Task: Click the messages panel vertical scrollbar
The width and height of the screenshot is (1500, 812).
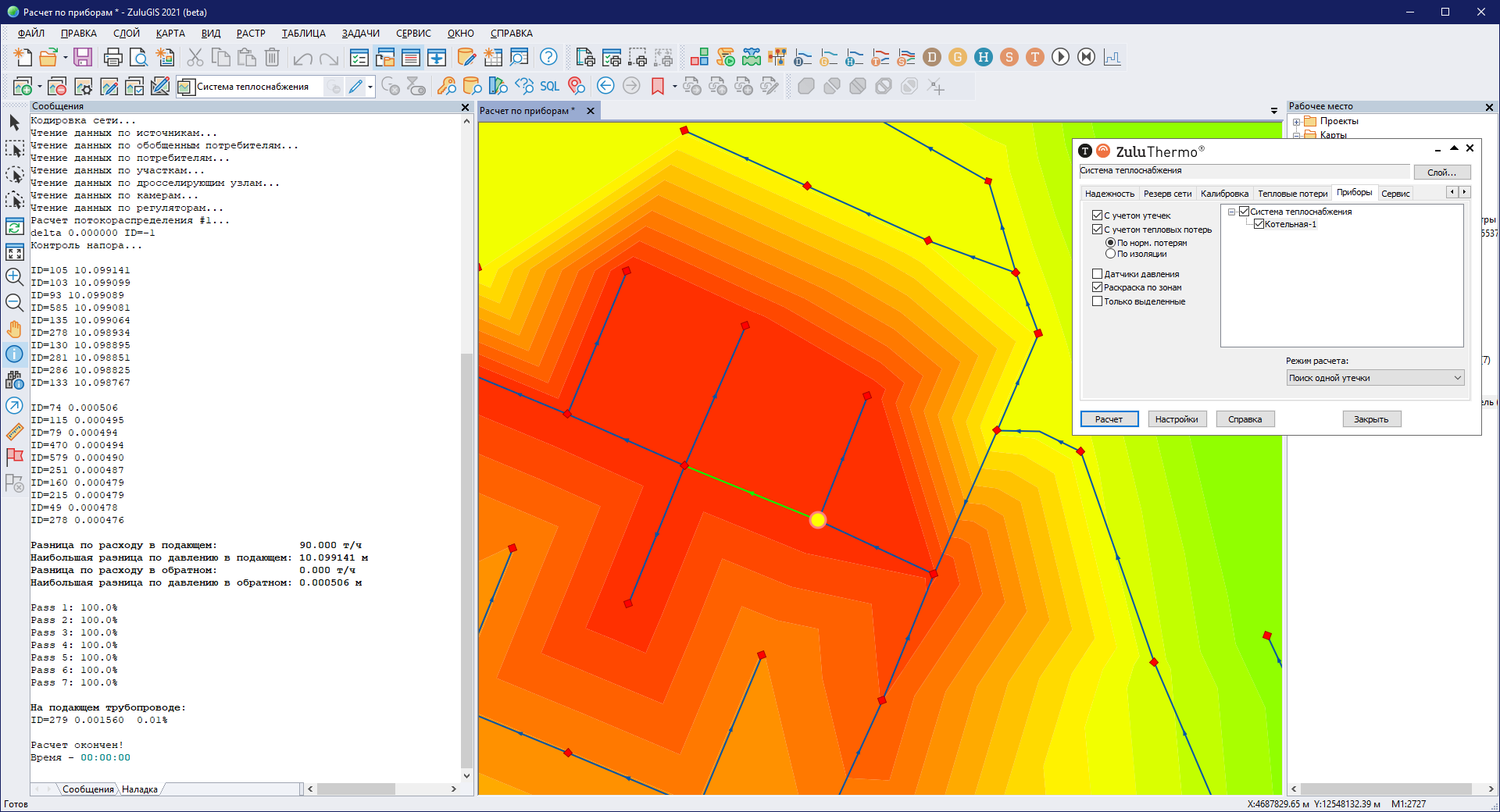Action: (x=466, y=547)
